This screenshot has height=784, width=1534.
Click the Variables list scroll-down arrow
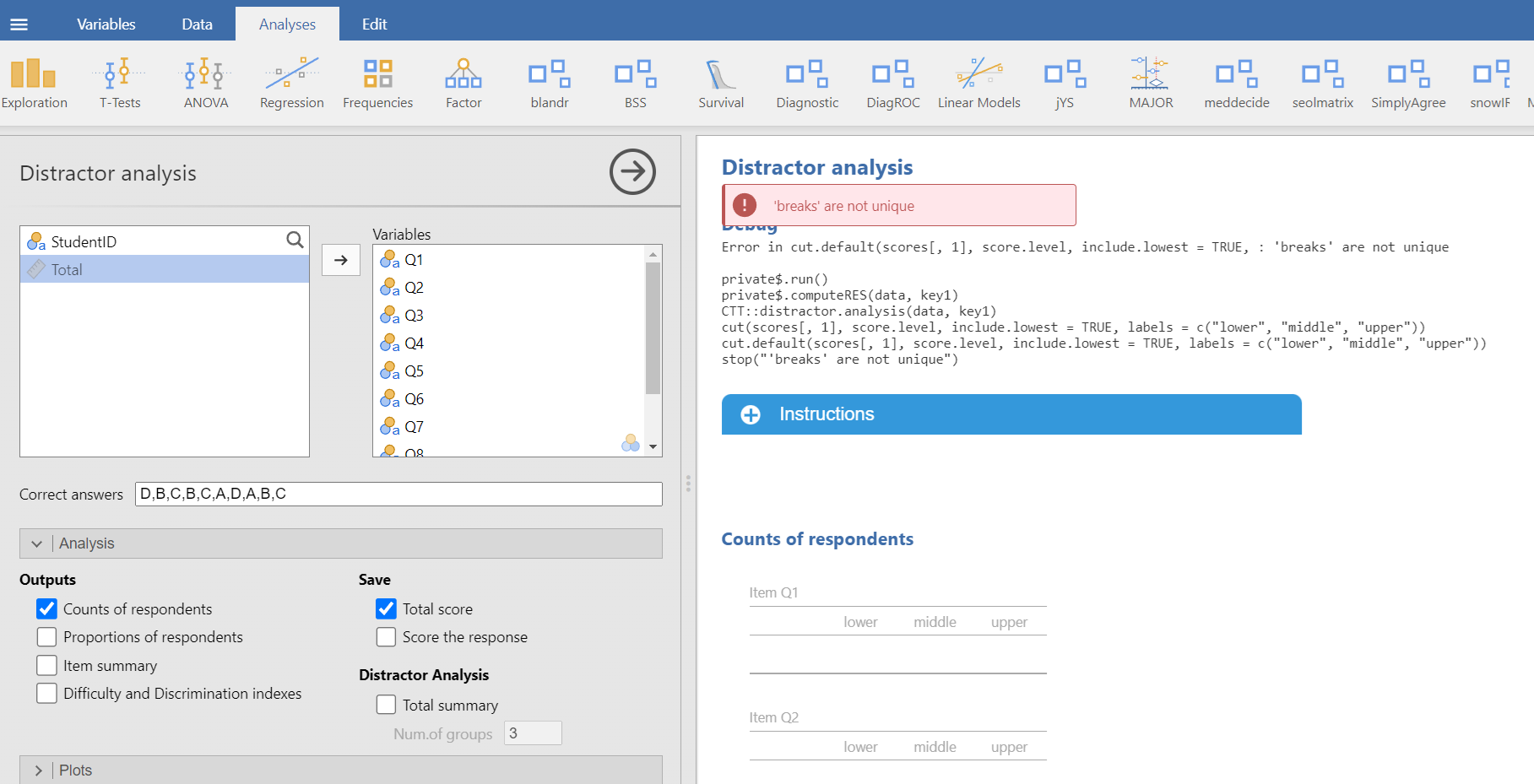(x=653, y=447)
